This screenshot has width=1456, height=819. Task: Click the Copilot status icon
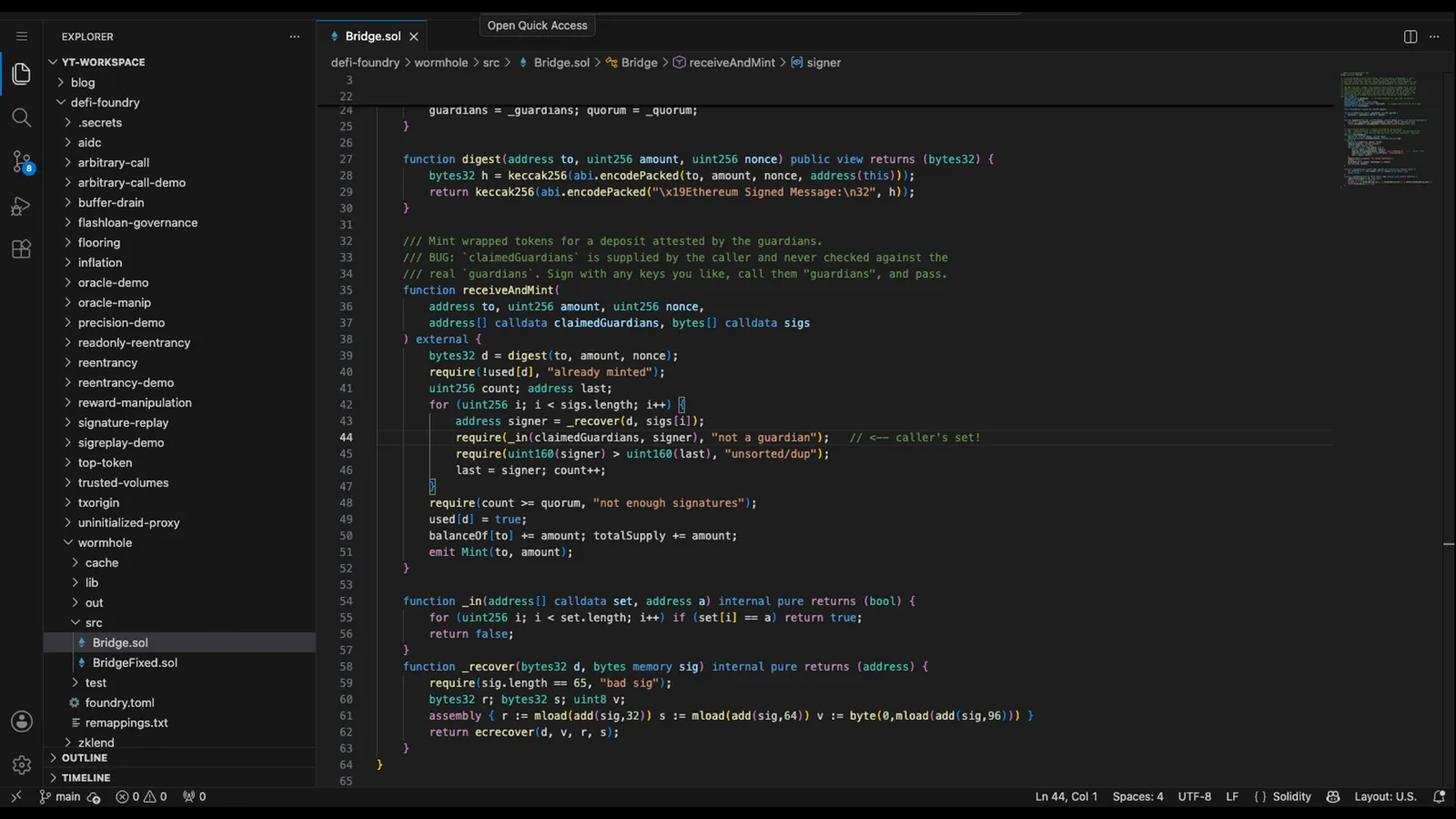pos(1333,796)
